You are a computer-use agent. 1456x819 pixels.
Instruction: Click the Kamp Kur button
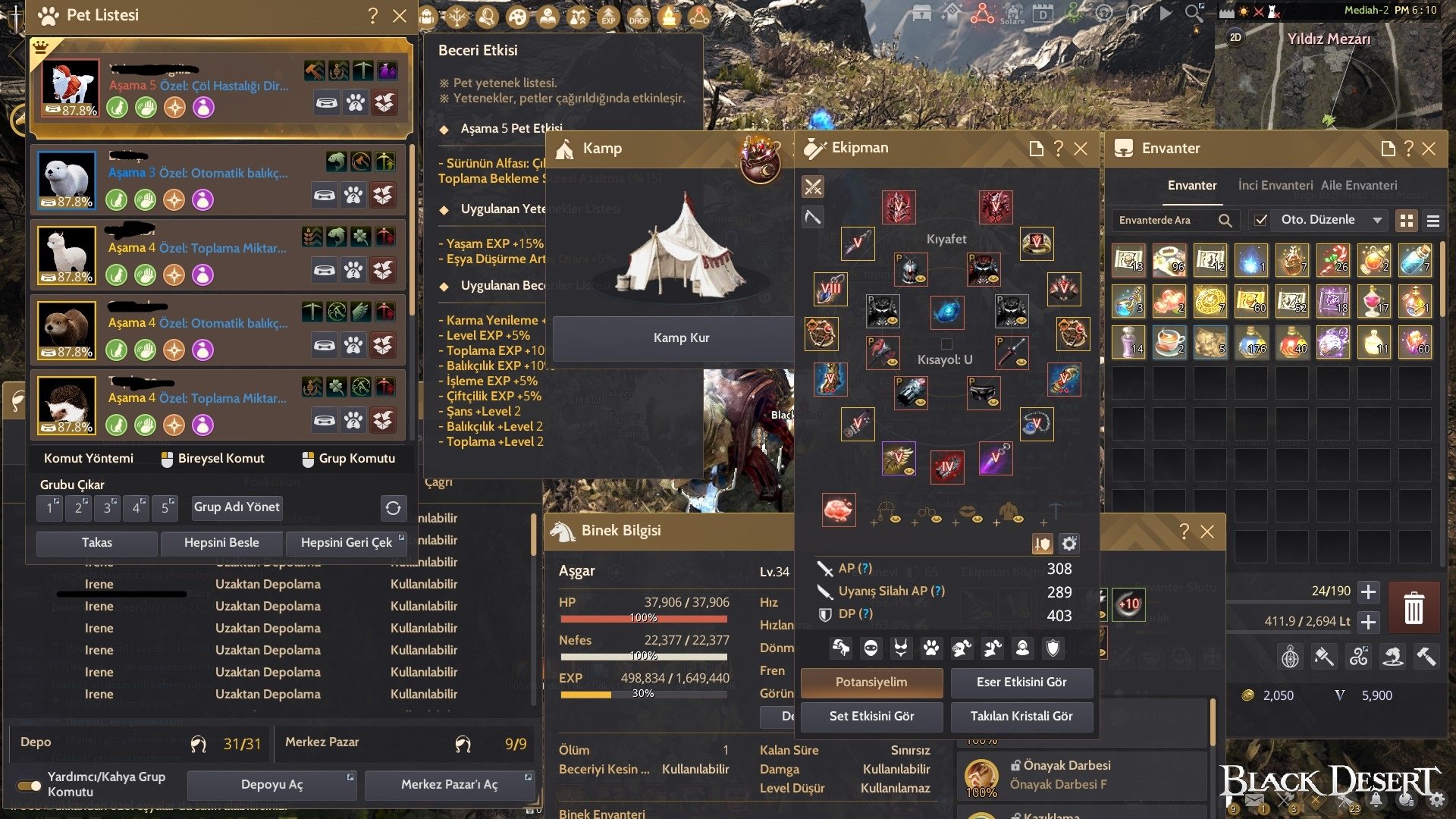(x=681, y=338)
